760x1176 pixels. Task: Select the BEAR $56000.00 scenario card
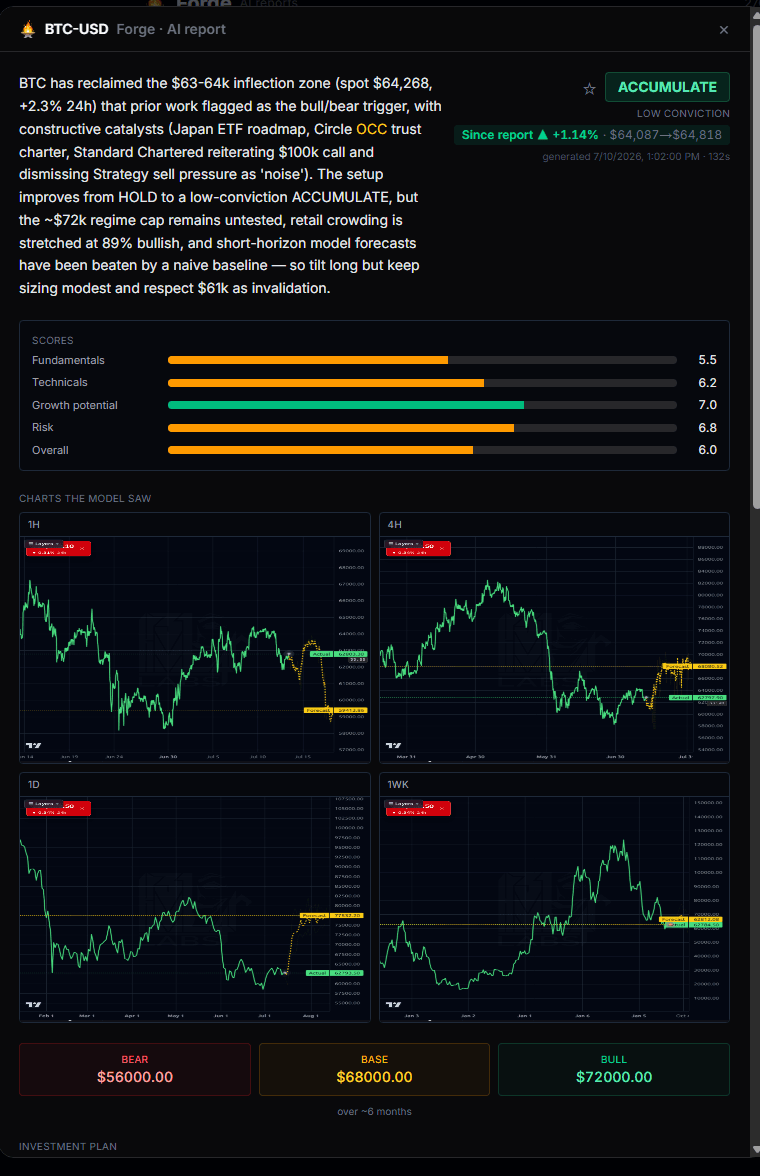coord(135,1070)
